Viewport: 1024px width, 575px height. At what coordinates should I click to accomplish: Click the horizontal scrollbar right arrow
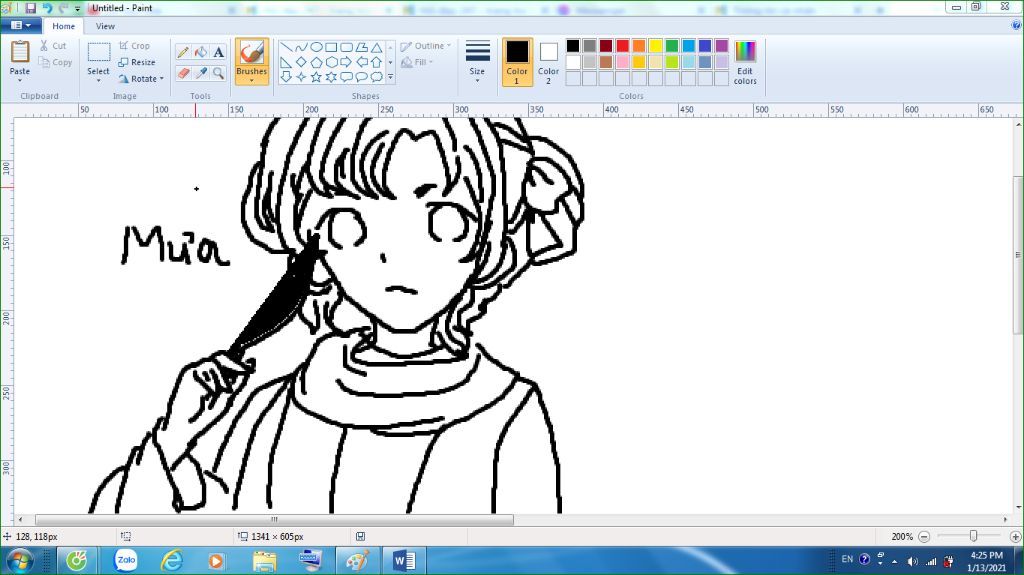coord(1004,519)
